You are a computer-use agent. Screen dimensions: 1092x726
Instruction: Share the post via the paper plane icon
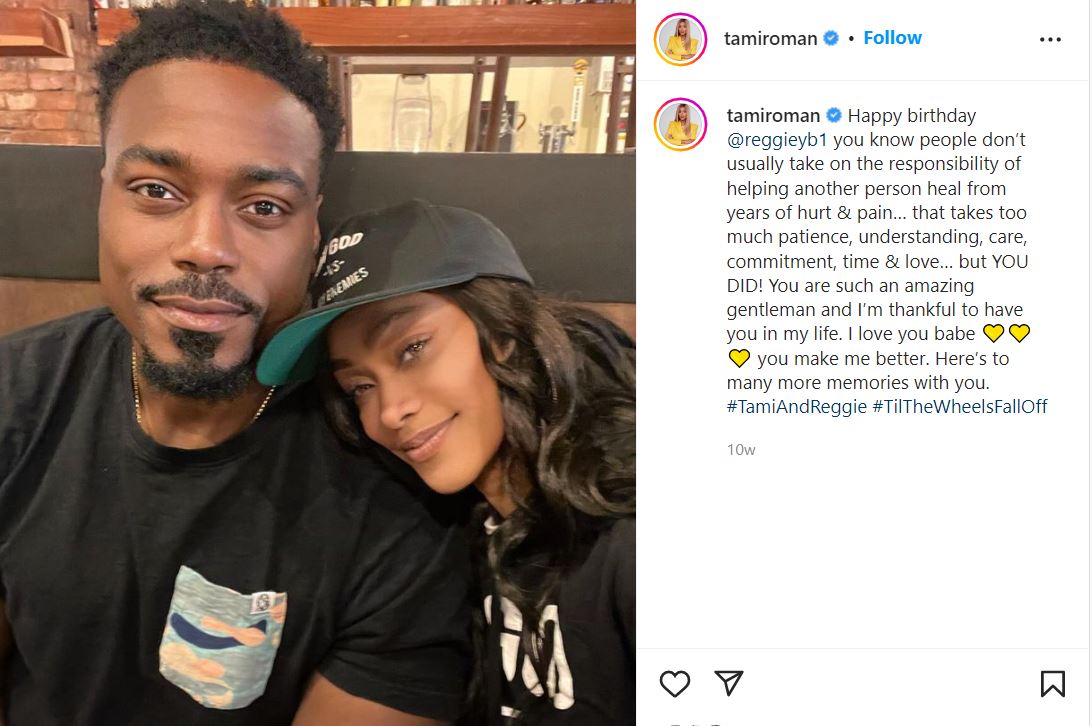[728, 683]
